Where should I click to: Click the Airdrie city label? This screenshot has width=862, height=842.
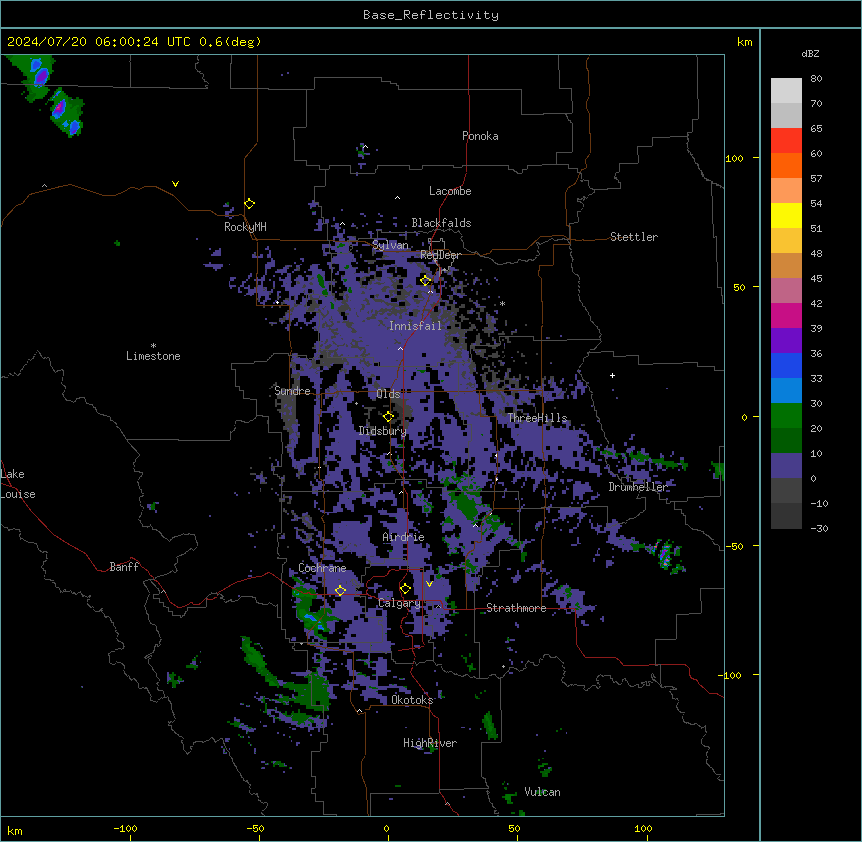click(x=403, y=537)
